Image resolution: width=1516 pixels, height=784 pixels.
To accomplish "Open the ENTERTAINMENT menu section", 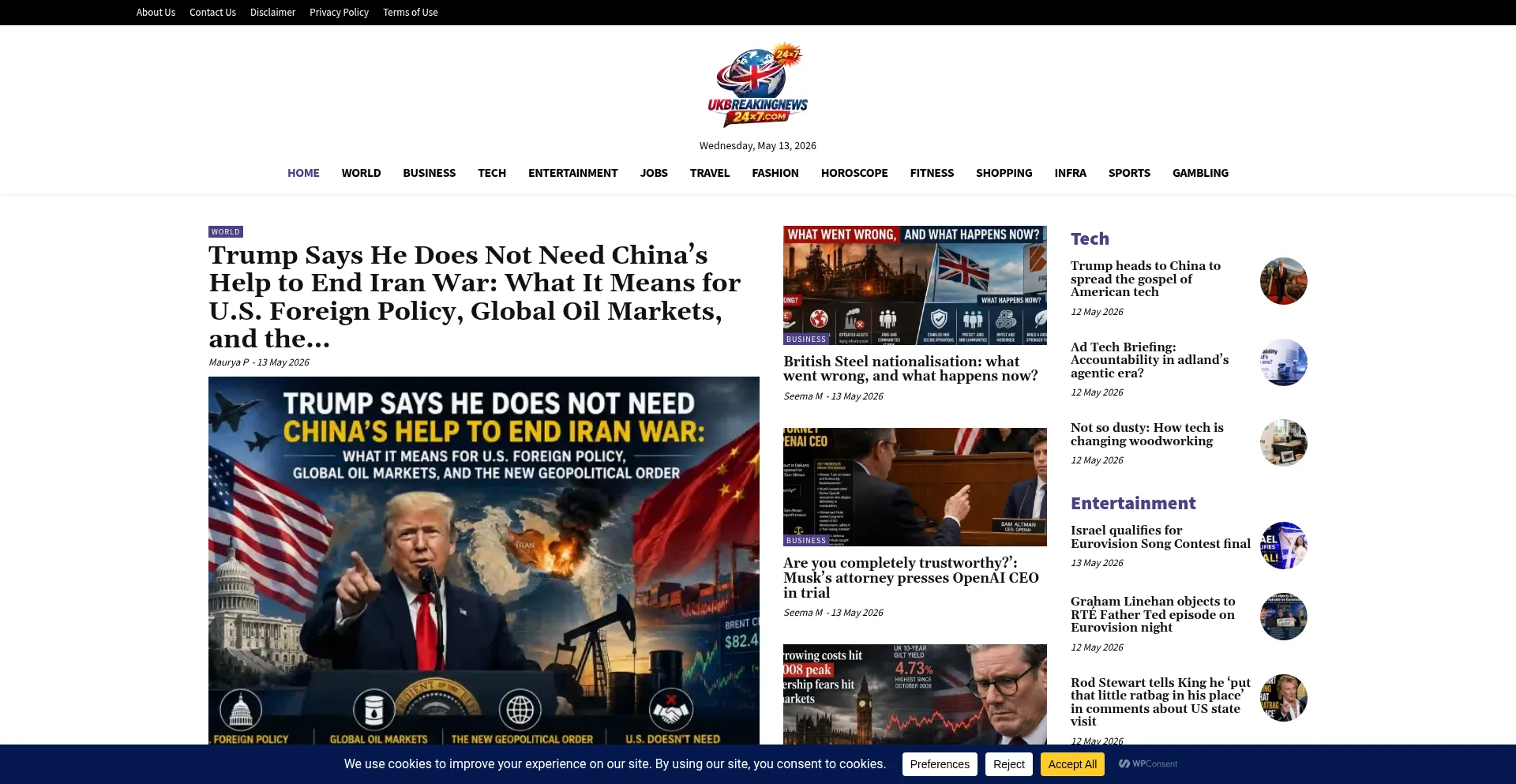I will [x=572, y=173].
